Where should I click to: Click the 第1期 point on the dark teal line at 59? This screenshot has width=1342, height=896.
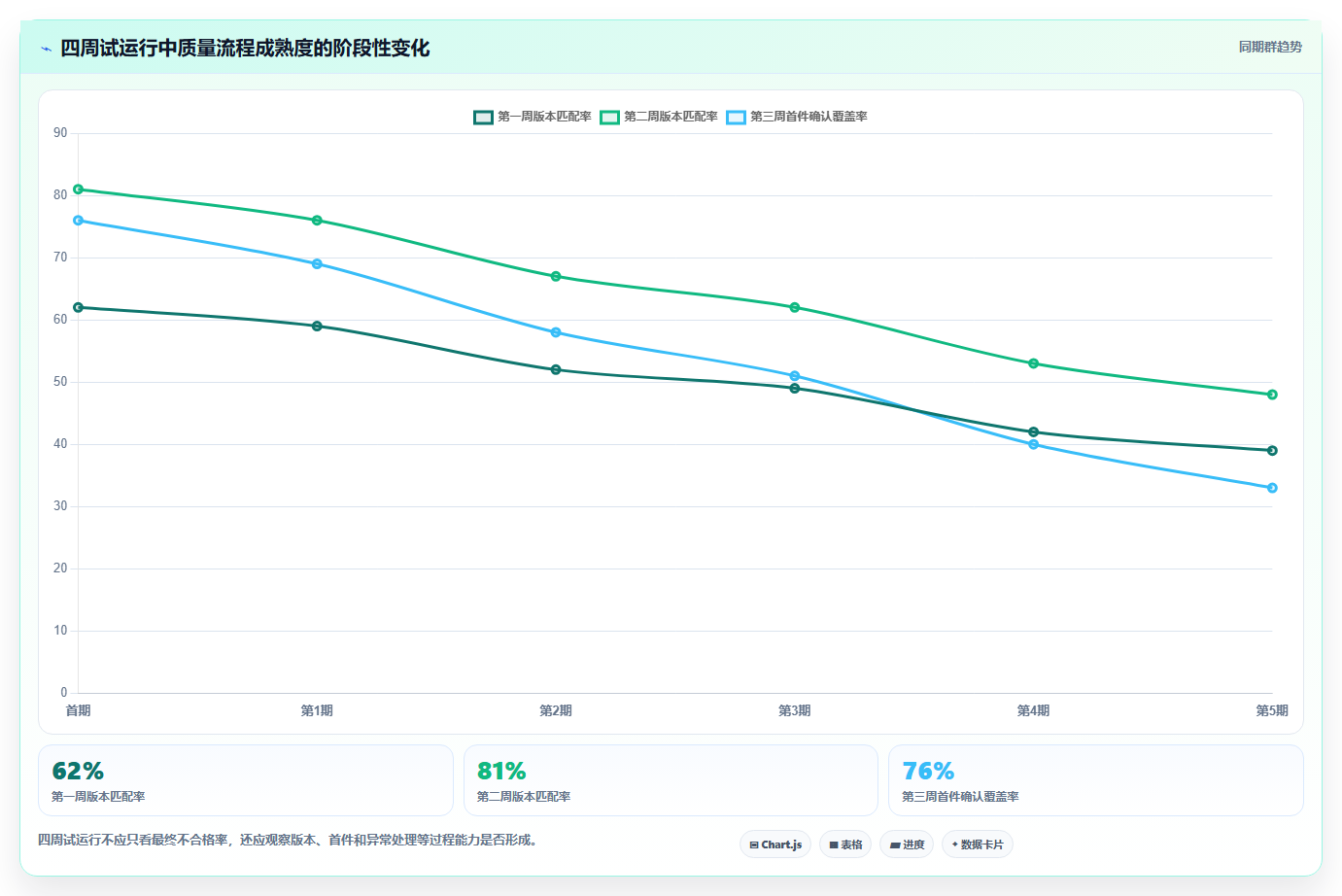317,327
